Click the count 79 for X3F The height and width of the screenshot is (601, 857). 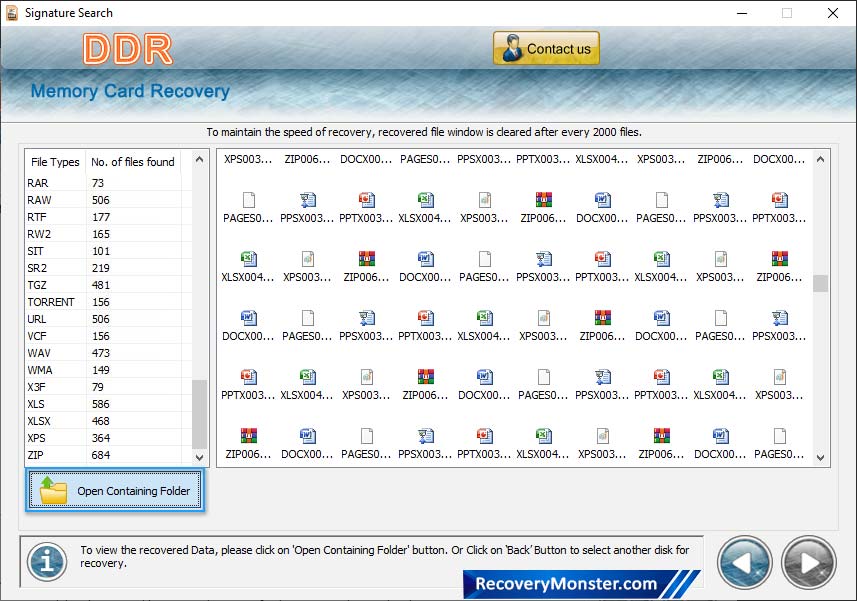(x=98, y=386)
